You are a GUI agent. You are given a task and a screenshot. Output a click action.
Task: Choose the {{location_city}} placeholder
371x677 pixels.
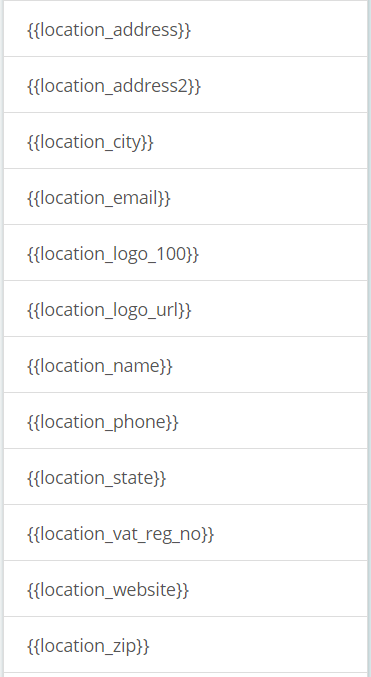point(185,141)
